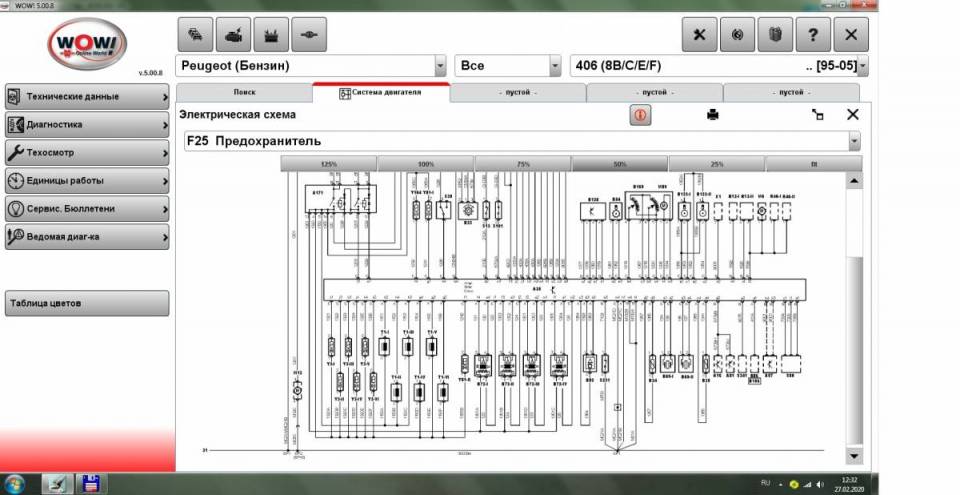960x495 pixels.
Task: Set diagram zoom to 125%
Action: pyautogui.click(x=328, y=163)
